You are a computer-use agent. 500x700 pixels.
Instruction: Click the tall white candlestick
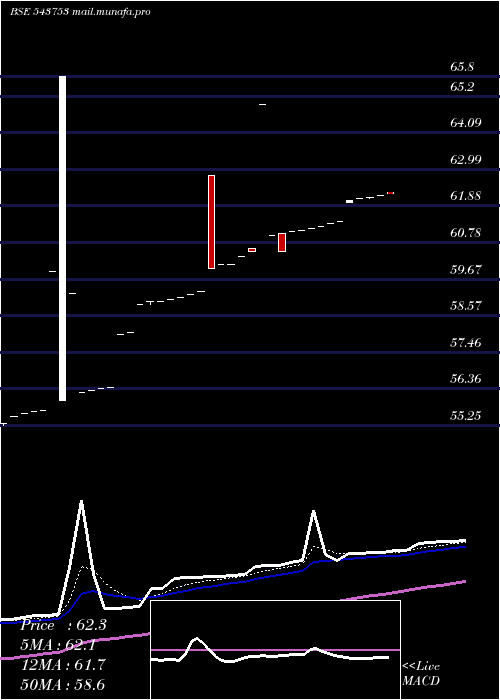[x=62, y=238]
